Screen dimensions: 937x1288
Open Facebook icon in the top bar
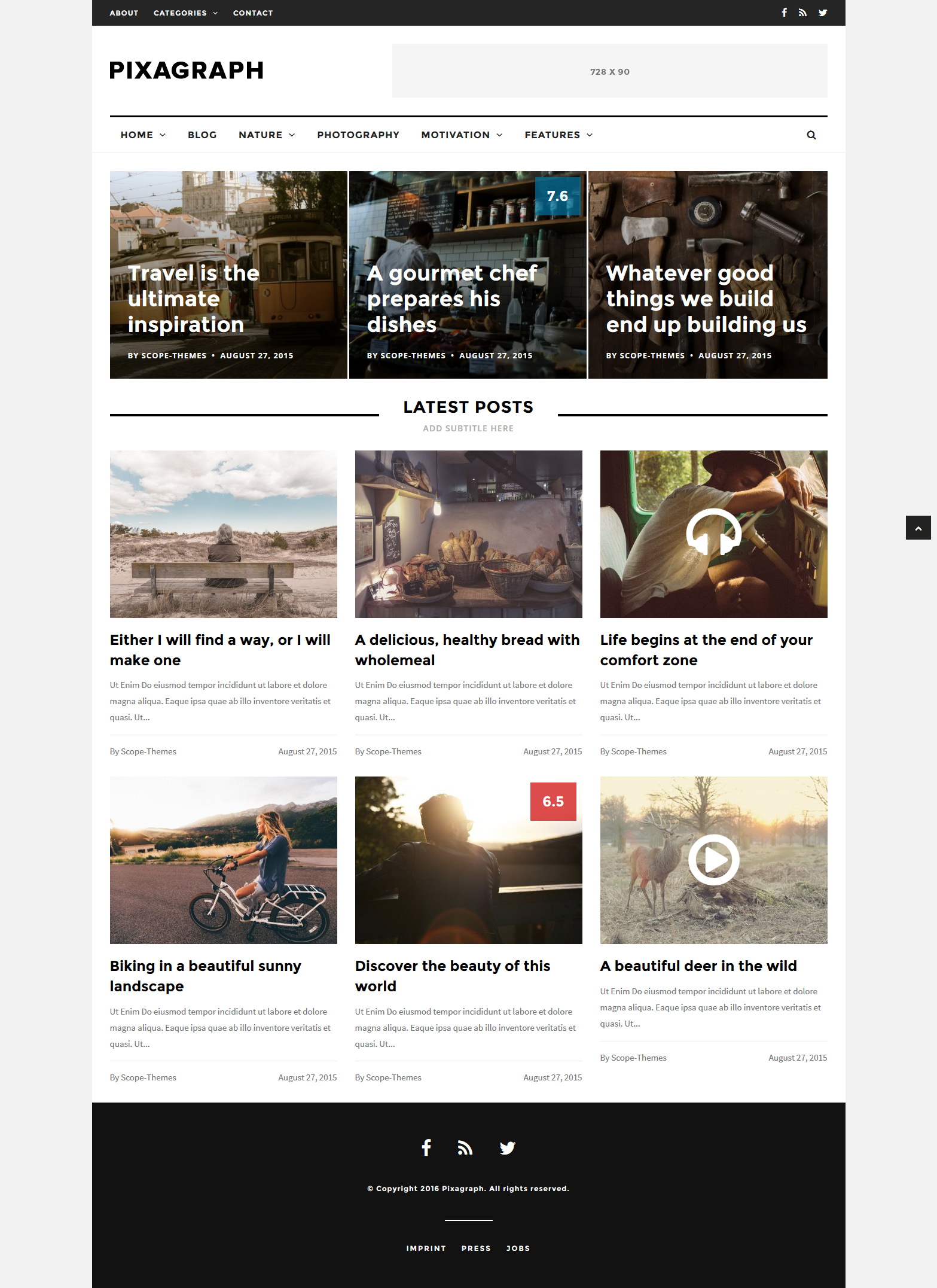[x=784, y=13]
